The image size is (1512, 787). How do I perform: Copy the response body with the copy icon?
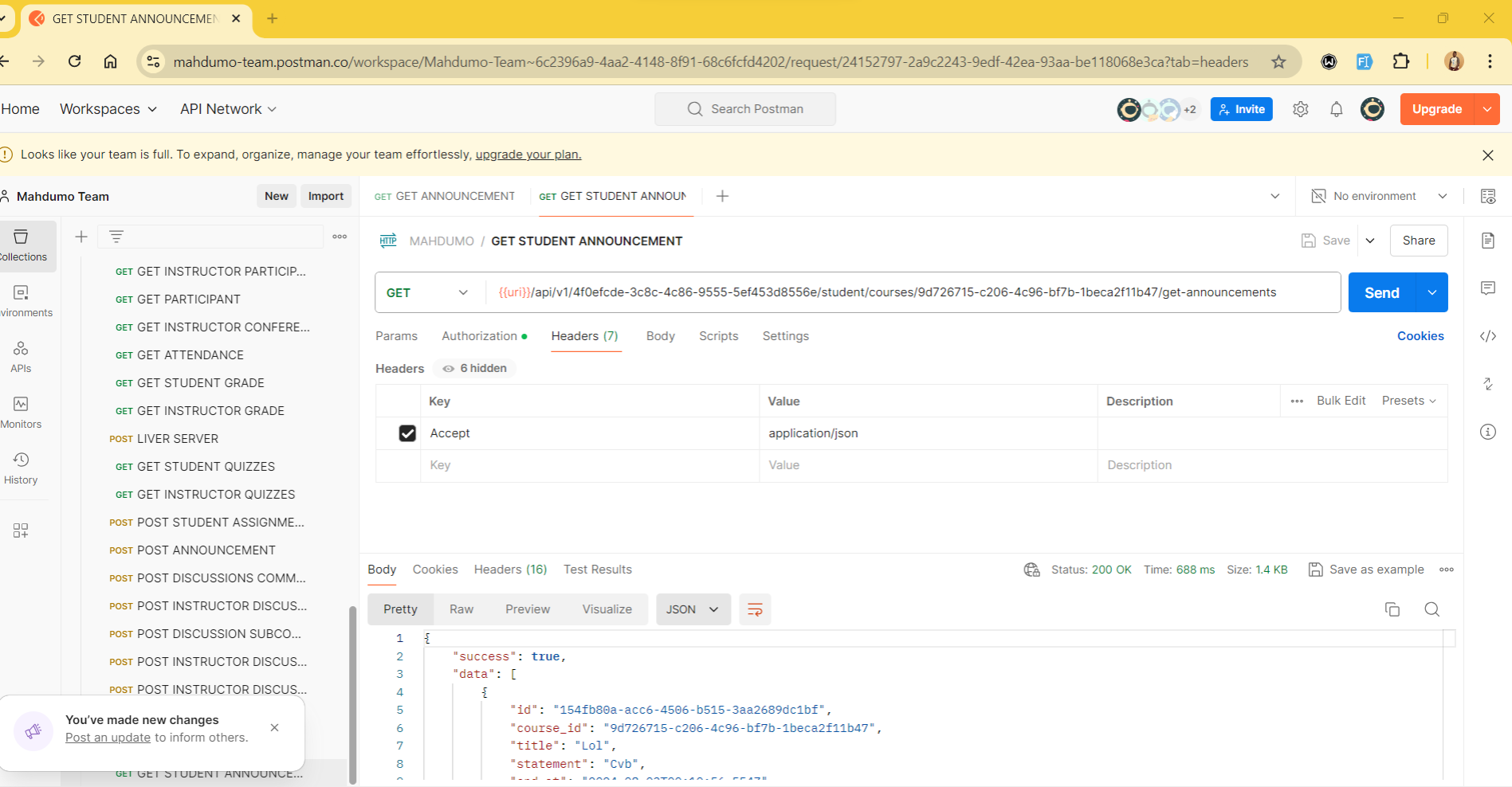coord(1392,609)
